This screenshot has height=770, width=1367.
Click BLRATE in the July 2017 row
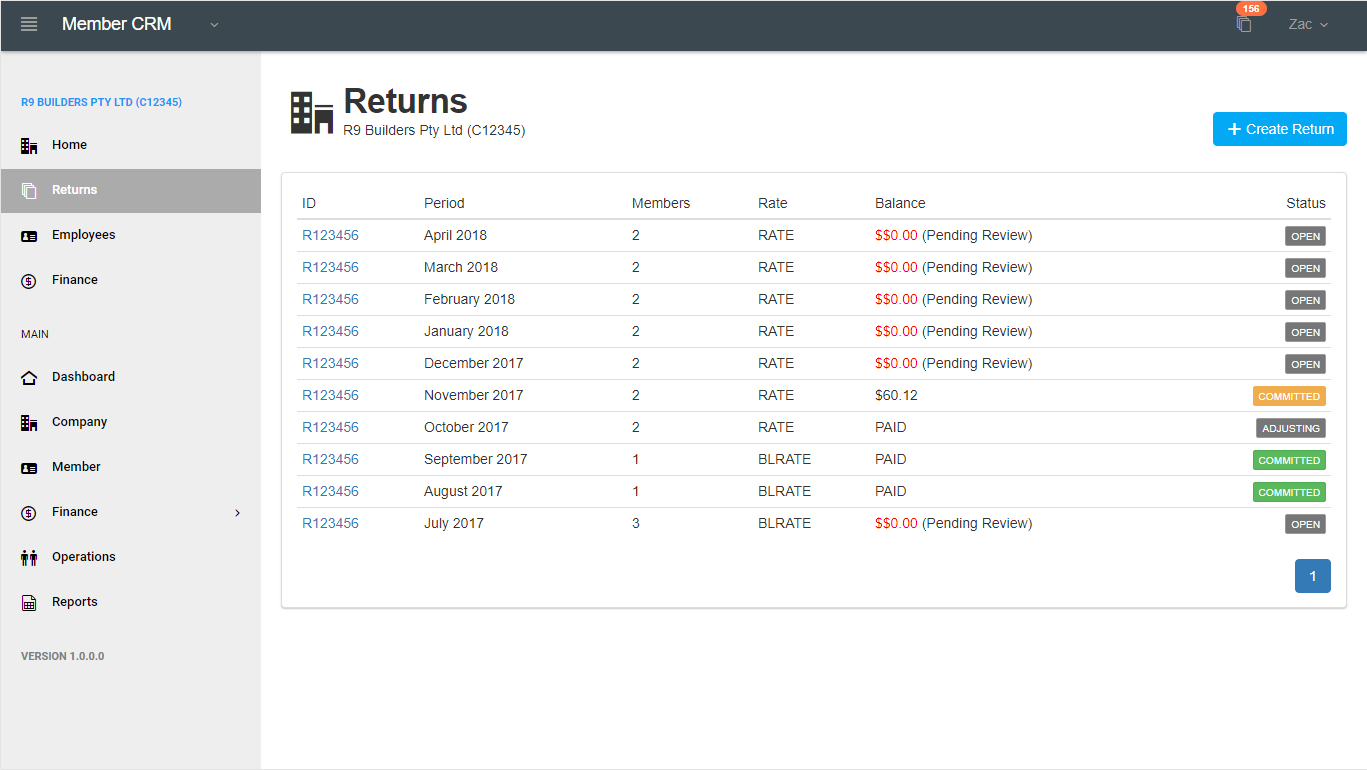tap(785, 523)
